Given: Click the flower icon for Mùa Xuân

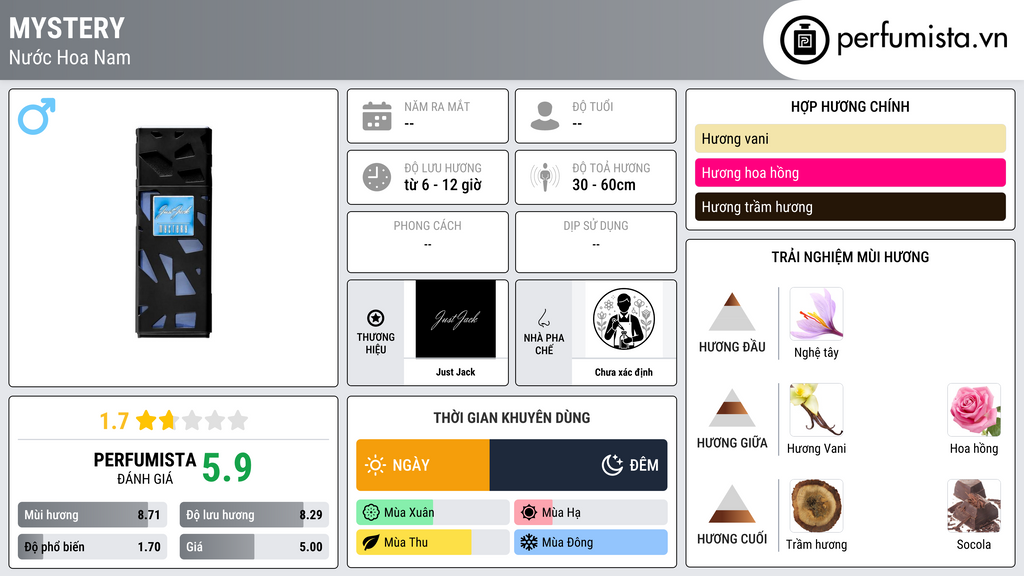Looking at the screenshot, I should (x=371, y=513).
